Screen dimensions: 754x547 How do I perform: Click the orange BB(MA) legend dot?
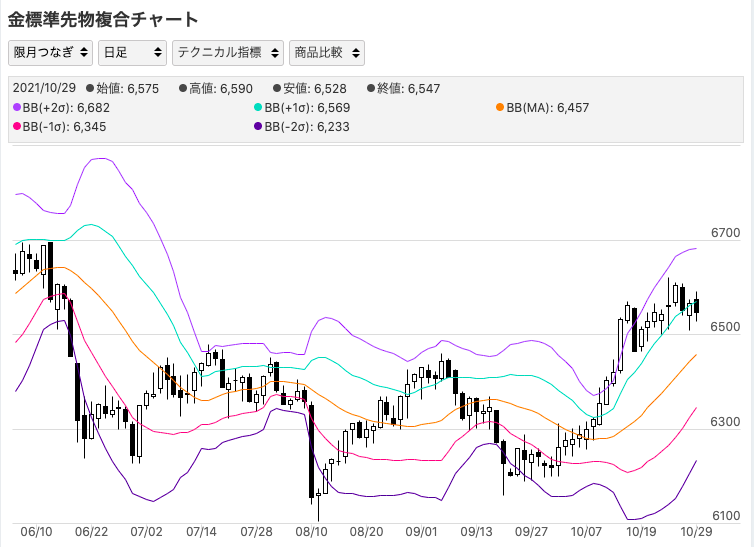click(x=500, y=108)
